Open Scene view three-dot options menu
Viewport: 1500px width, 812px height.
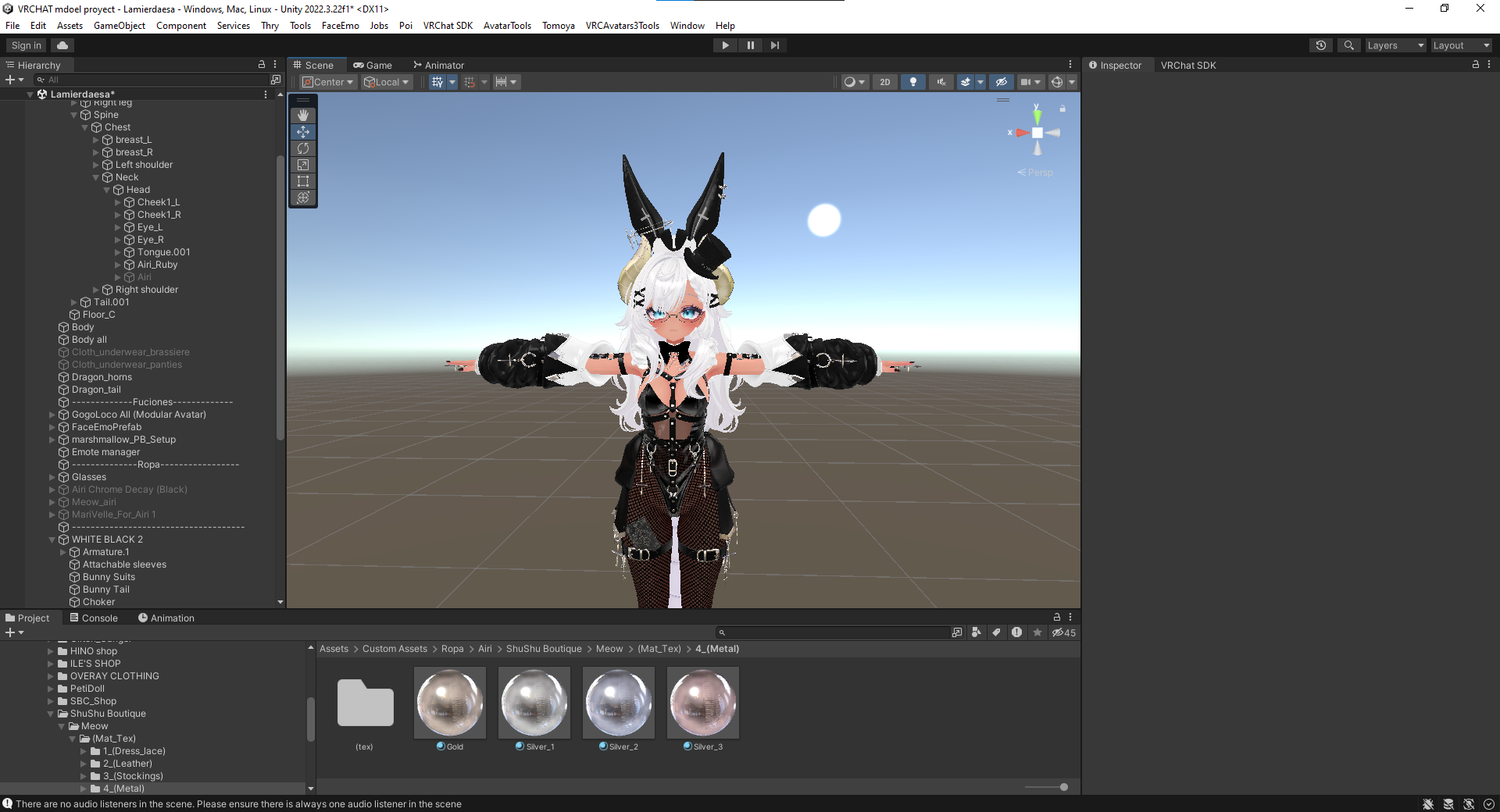coord(1070,65)
